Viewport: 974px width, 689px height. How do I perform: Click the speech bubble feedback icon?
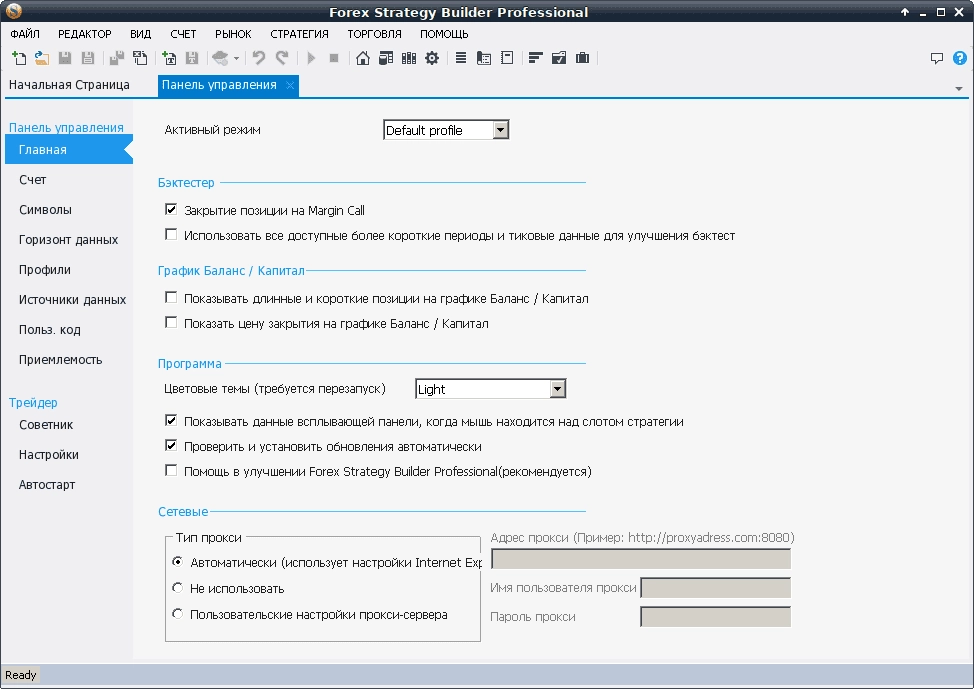coord(937,58)
